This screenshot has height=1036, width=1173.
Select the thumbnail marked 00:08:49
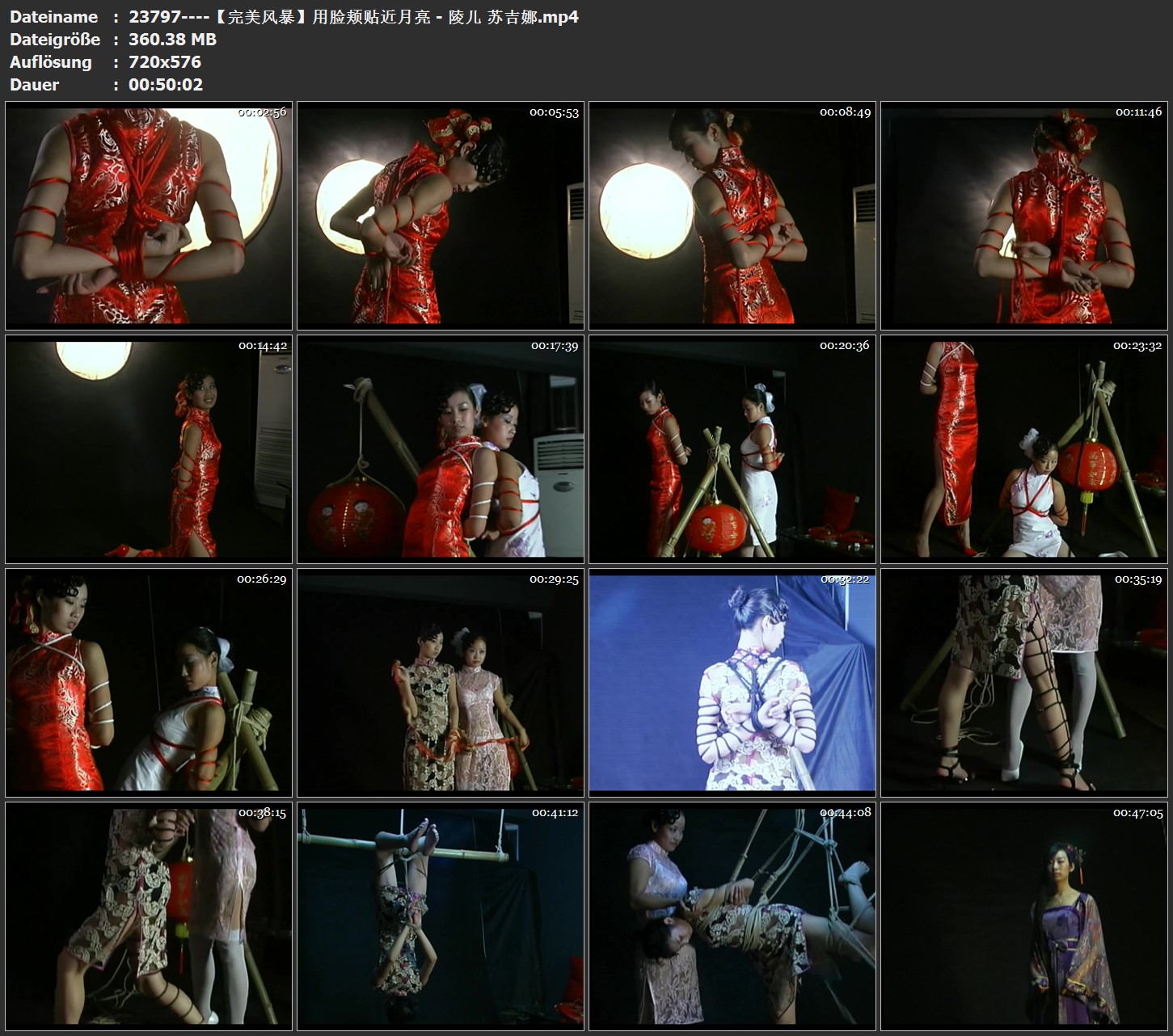732,215
